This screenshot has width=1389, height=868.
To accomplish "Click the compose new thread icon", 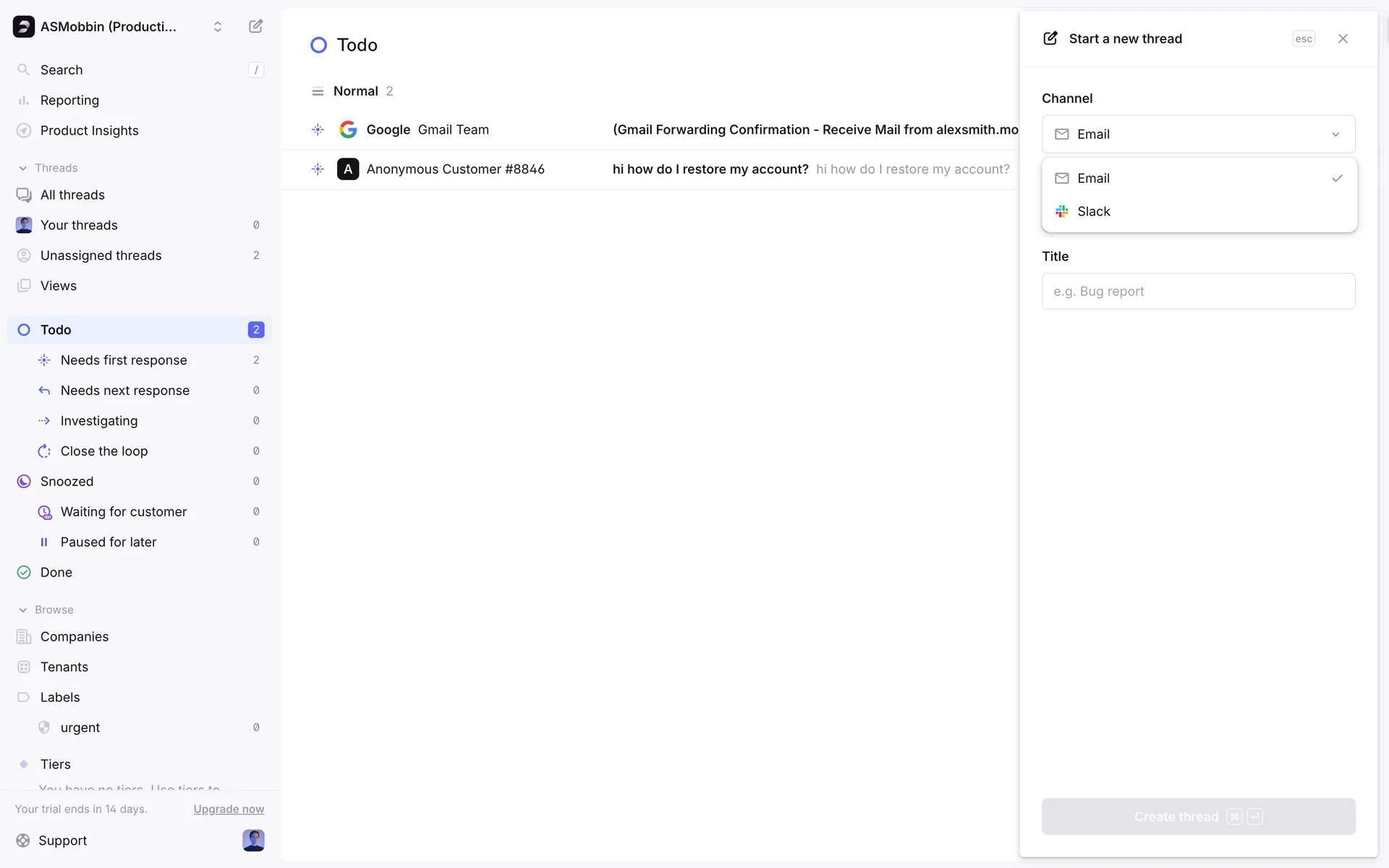I will 255,27.
